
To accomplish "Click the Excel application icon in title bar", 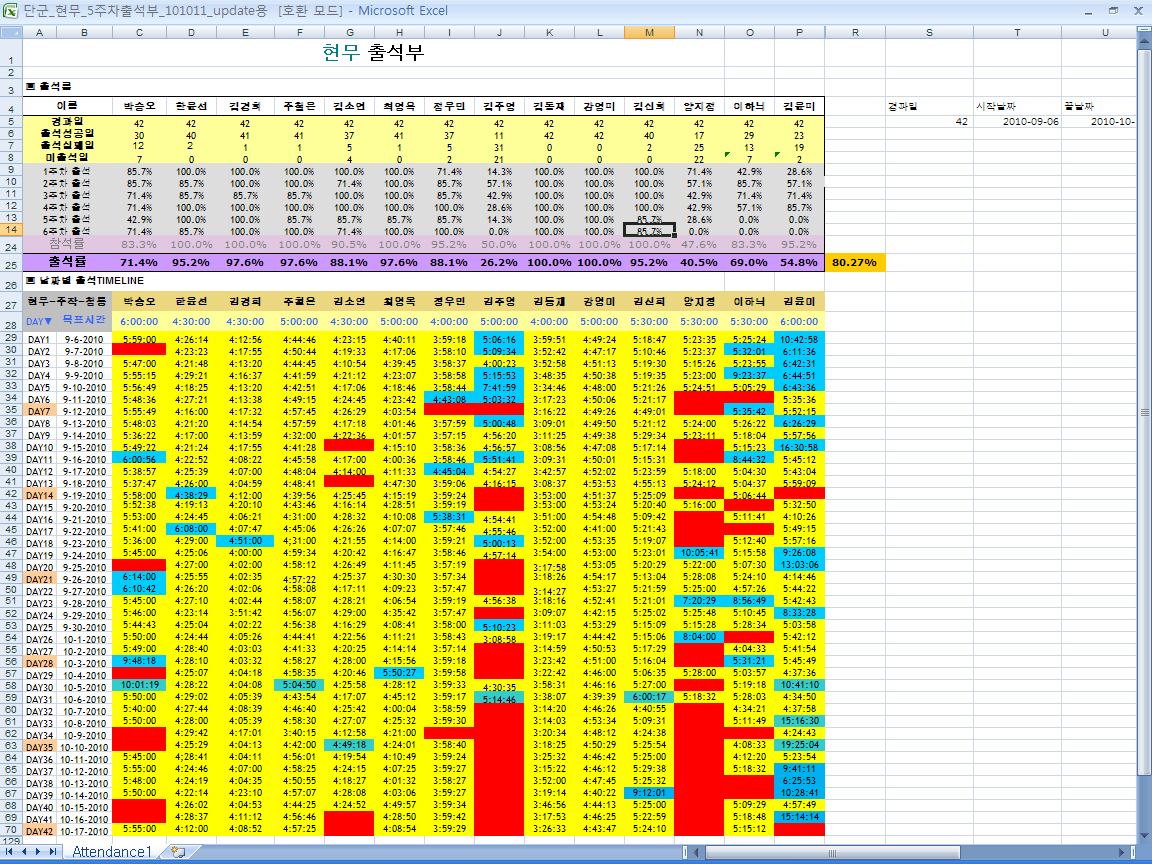I will (10, 11).
